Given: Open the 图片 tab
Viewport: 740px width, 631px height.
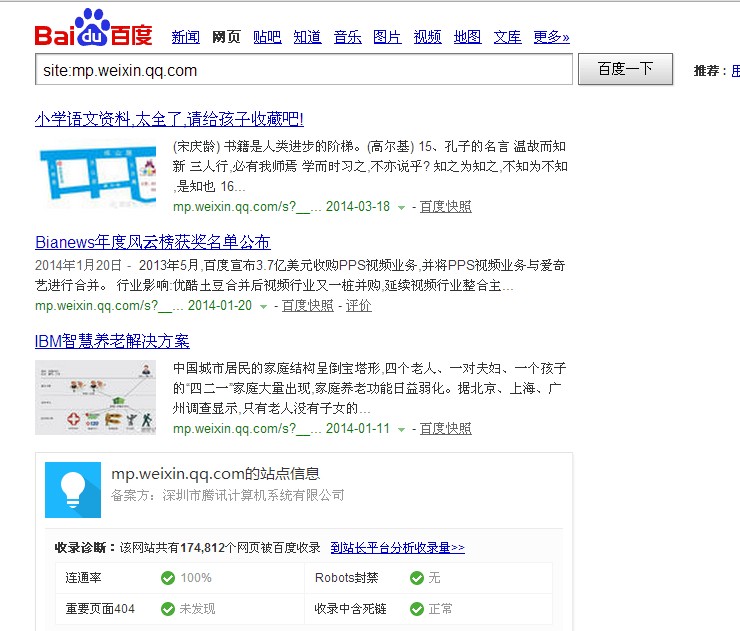Looking at the screenshot, I should 387,37.
